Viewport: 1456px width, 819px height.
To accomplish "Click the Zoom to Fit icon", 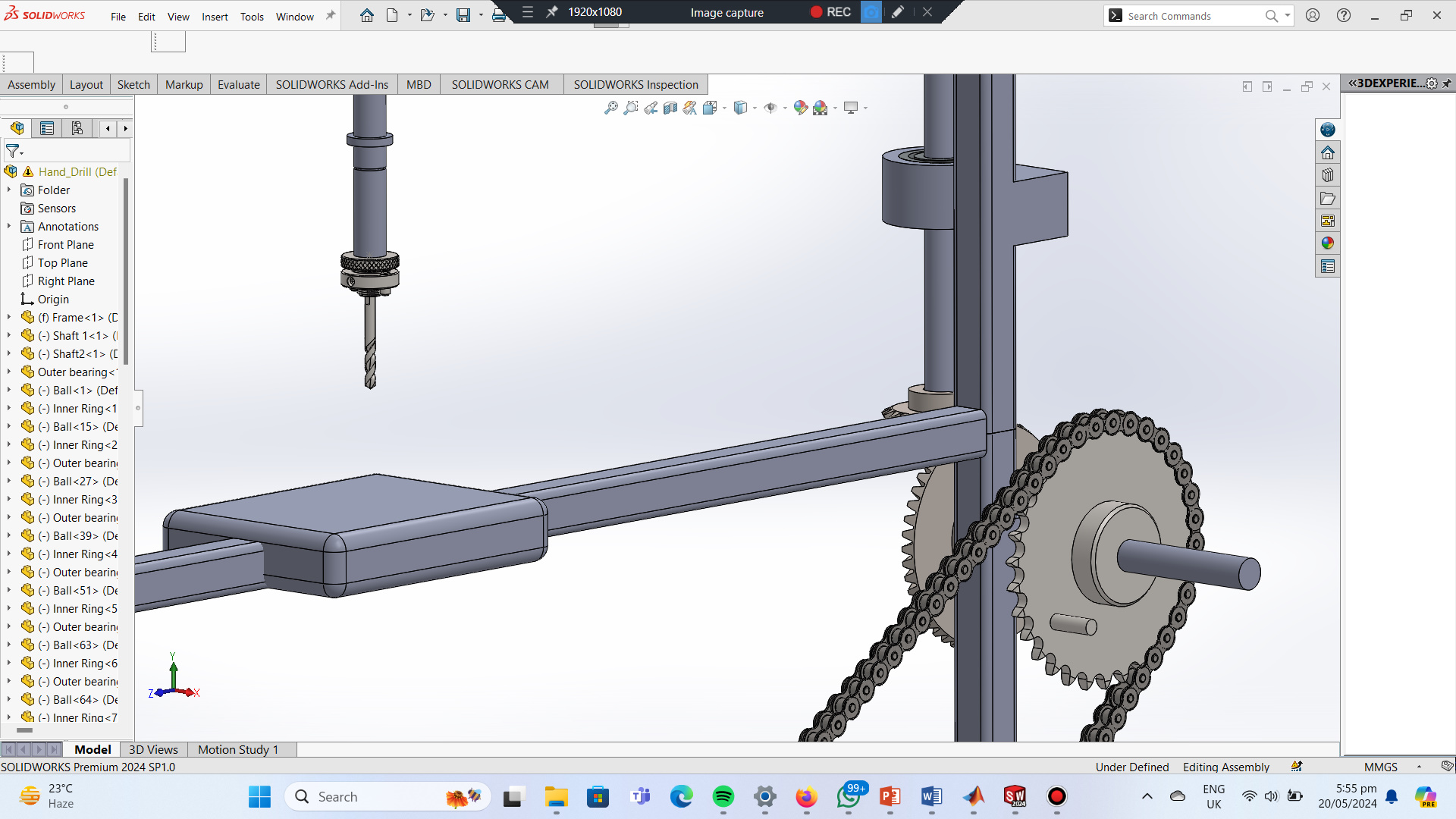I will tap(610, 108).
